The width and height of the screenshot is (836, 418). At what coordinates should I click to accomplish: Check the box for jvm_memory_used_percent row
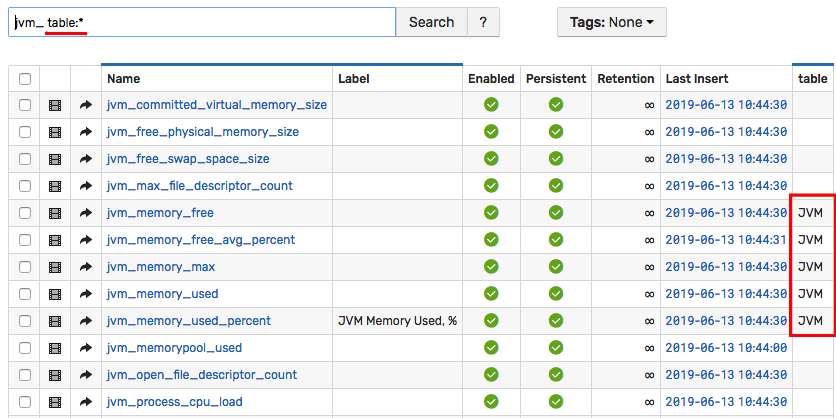[x=25, y=321]
